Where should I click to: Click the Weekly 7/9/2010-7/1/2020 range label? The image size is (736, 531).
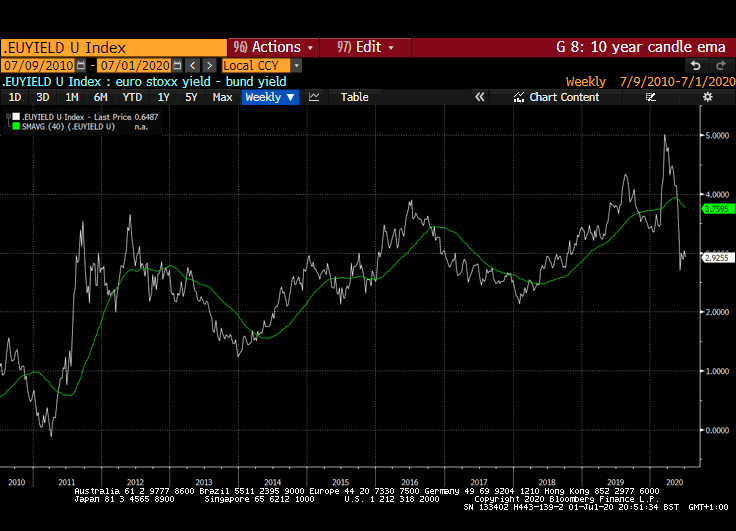point(650,82)
